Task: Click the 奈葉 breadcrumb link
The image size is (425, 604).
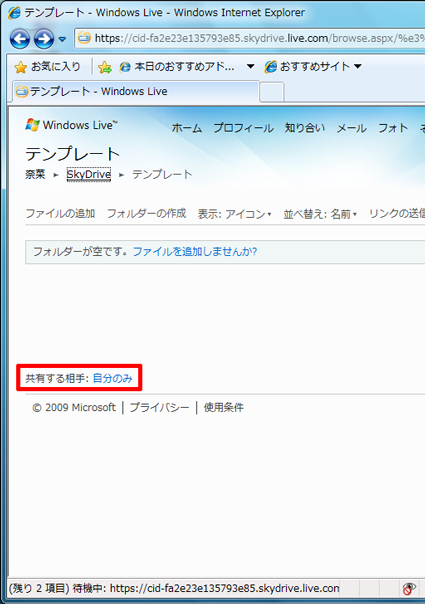Action: point(35,174)
